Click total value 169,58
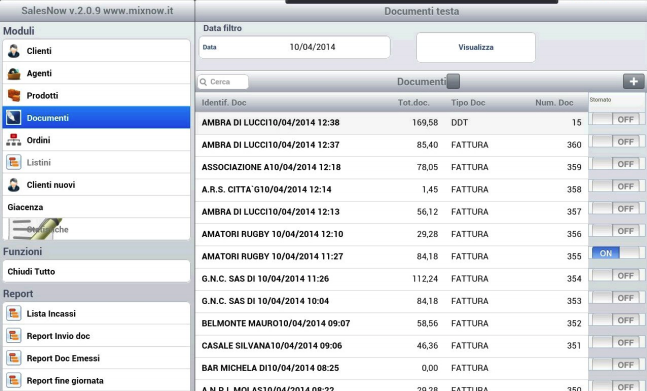Viewport: 647px width, 391px height. (425, 122)
